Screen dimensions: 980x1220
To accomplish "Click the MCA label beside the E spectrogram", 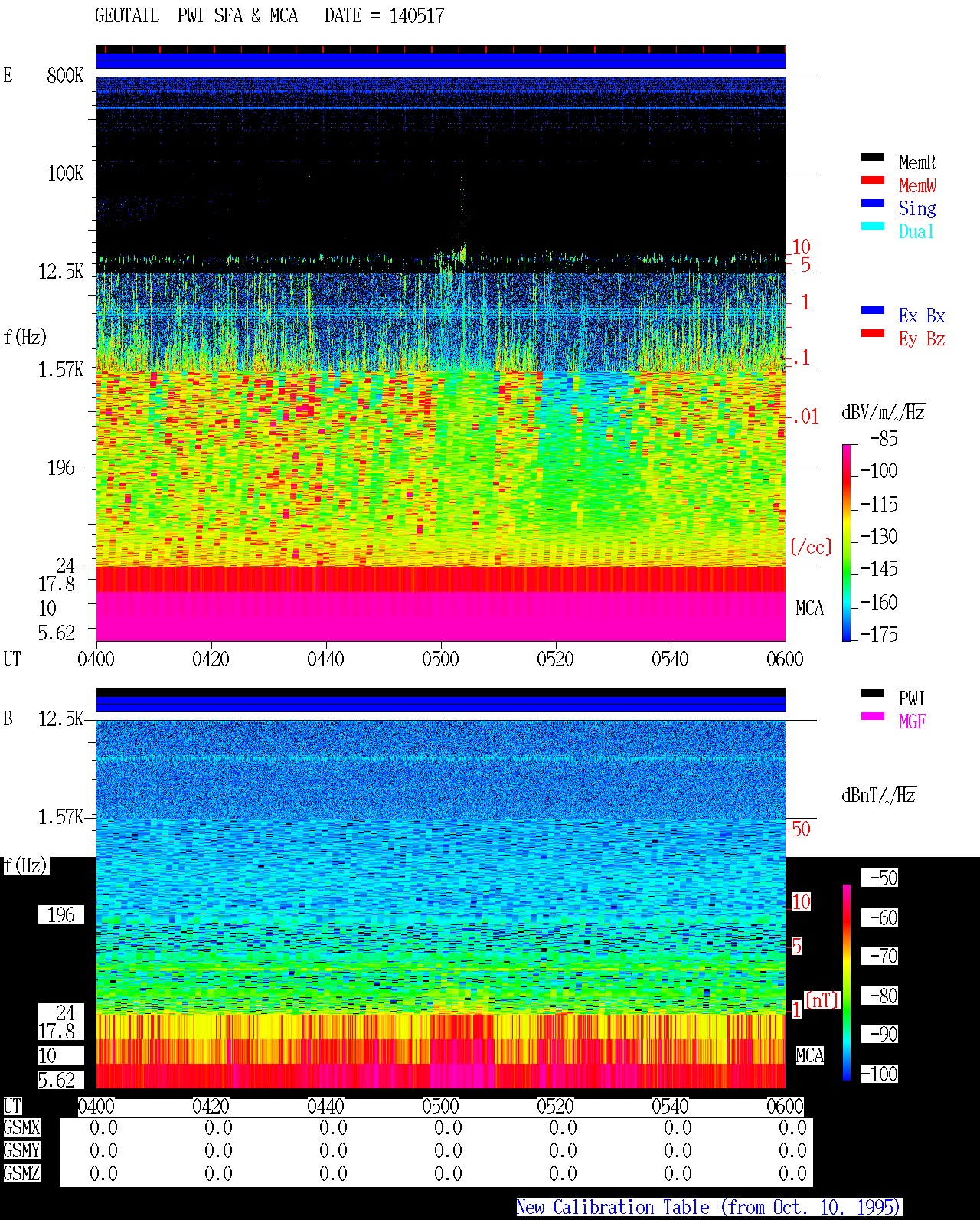I will tap(809, 609).
